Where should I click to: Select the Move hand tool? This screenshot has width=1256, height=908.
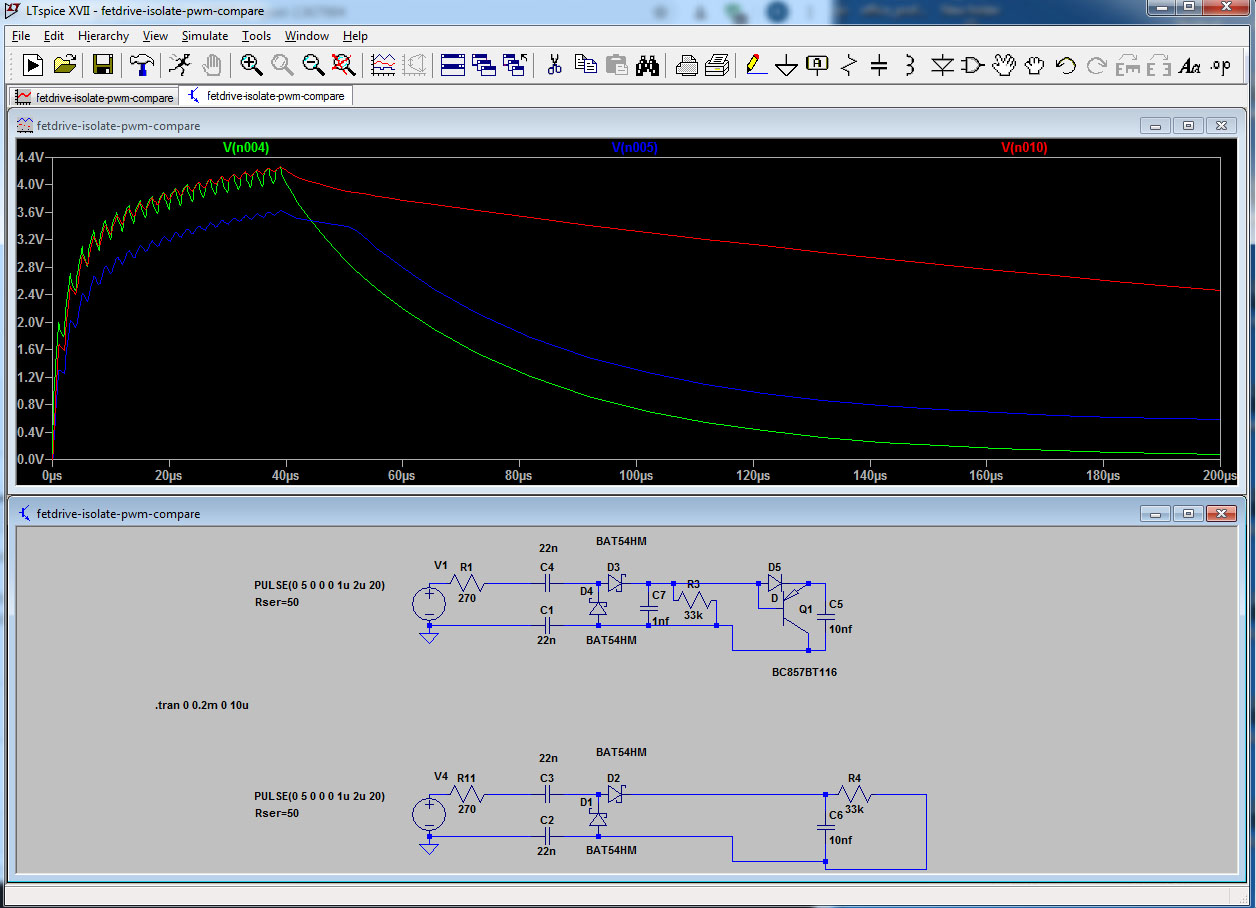[1003, 65]
